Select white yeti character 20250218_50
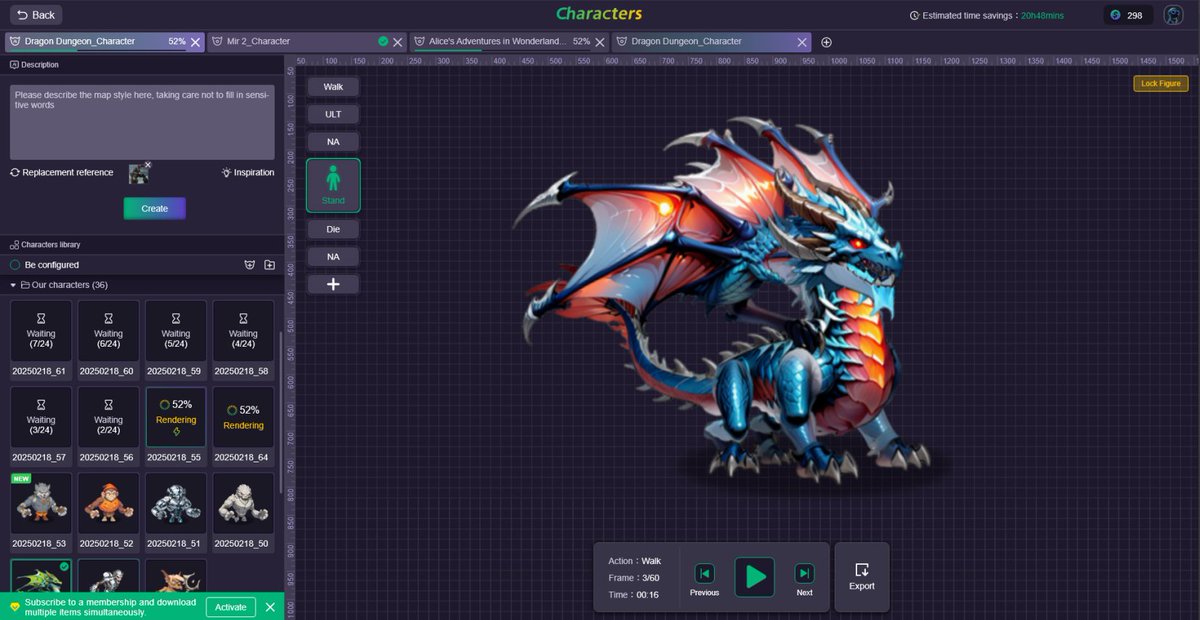Screen dimensions: 1200x620 click(x=243, y=510)
